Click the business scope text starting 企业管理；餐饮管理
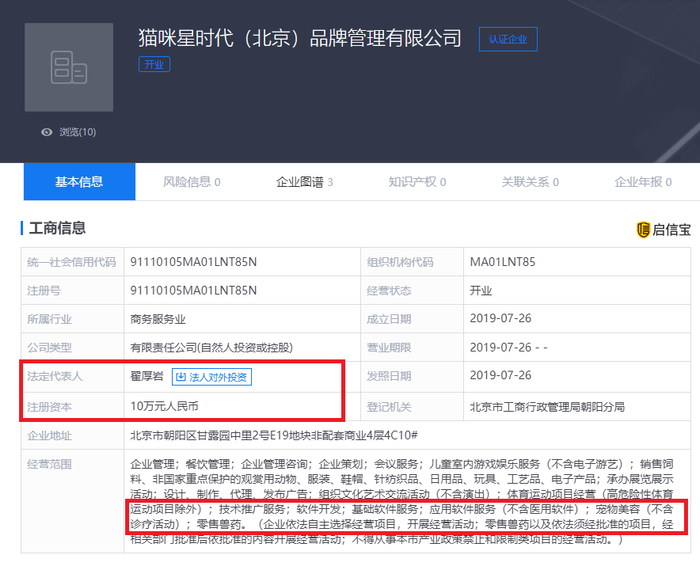This screenshot has height=570, width=700. point(402,502)
